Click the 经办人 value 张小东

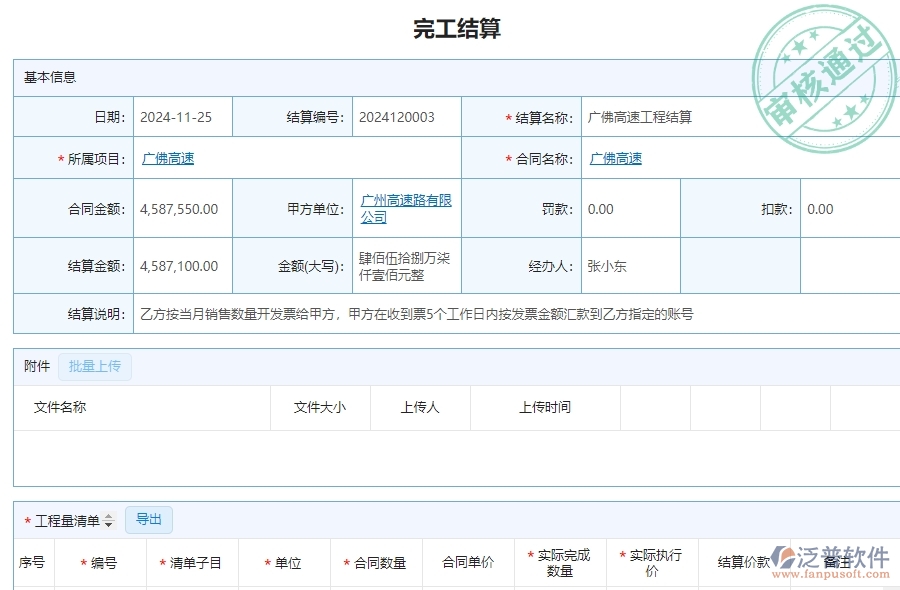click(x=606, y=266)
